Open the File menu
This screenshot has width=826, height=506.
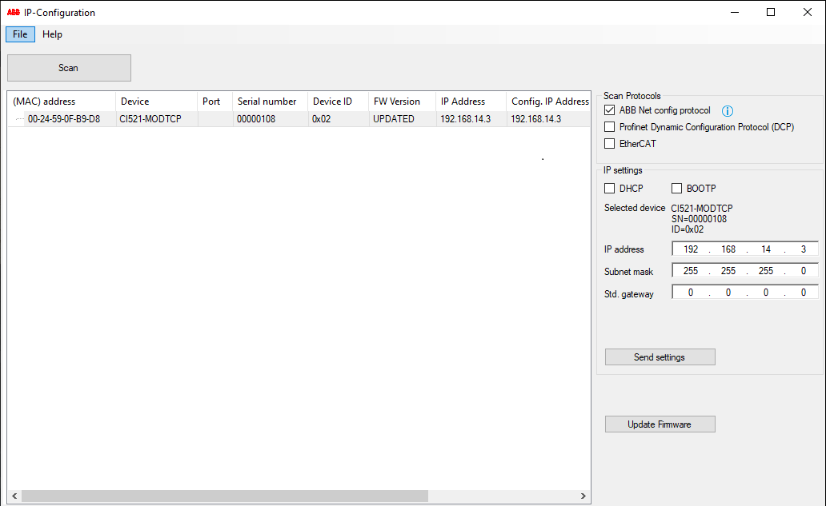pos(20,34)
